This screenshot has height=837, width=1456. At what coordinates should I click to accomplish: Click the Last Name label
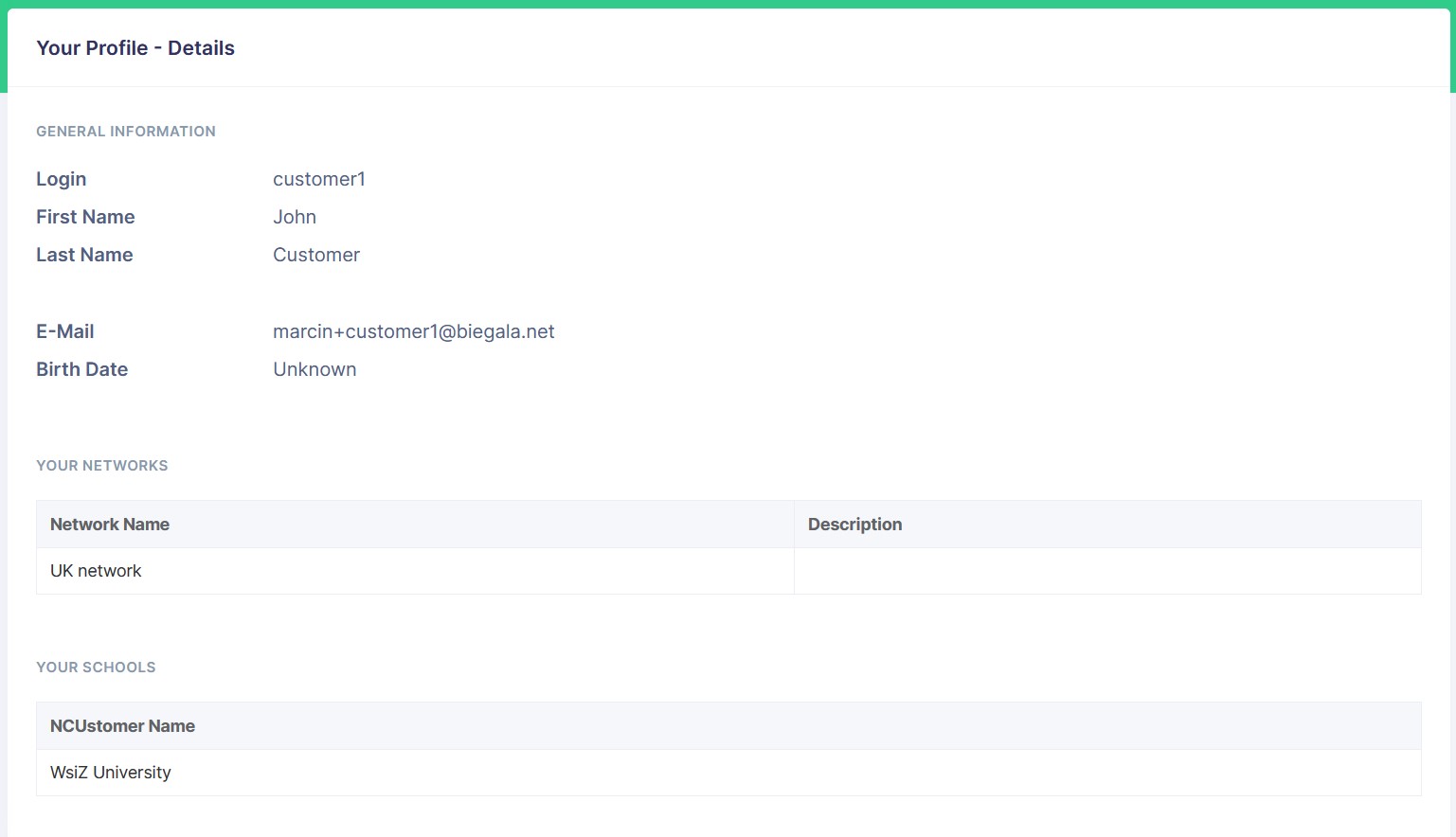click(84, 255)
